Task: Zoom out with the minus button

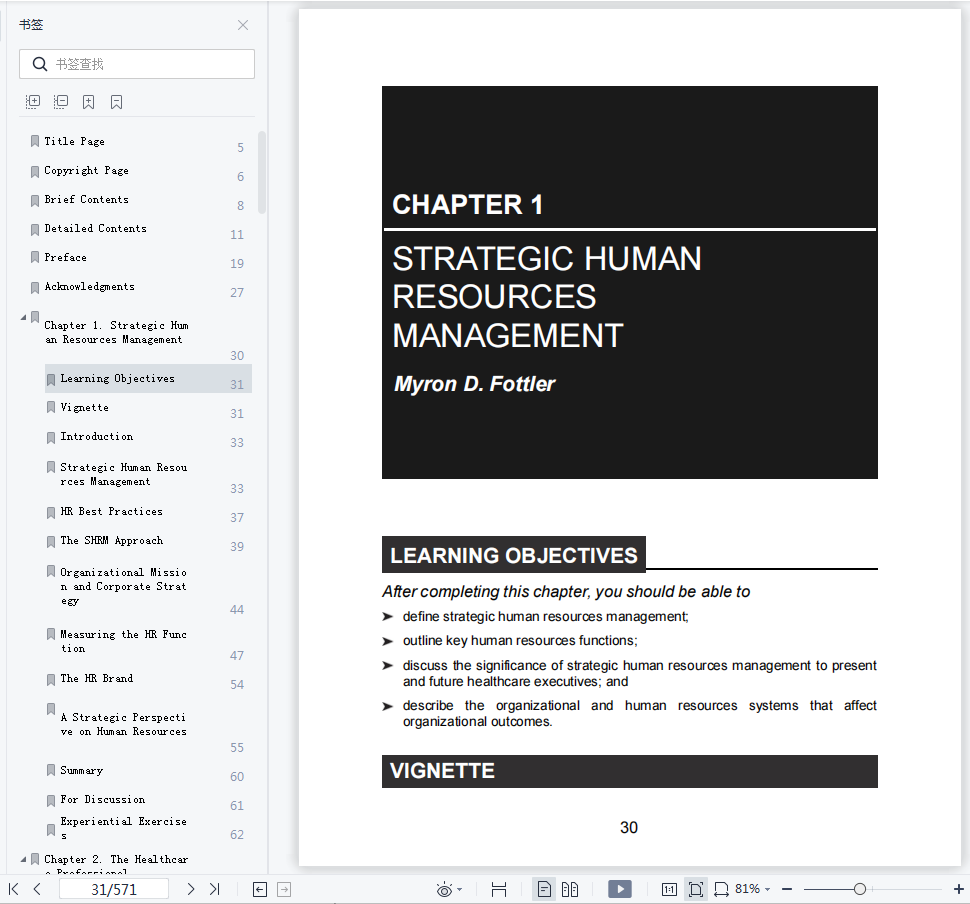Action: 787,889
